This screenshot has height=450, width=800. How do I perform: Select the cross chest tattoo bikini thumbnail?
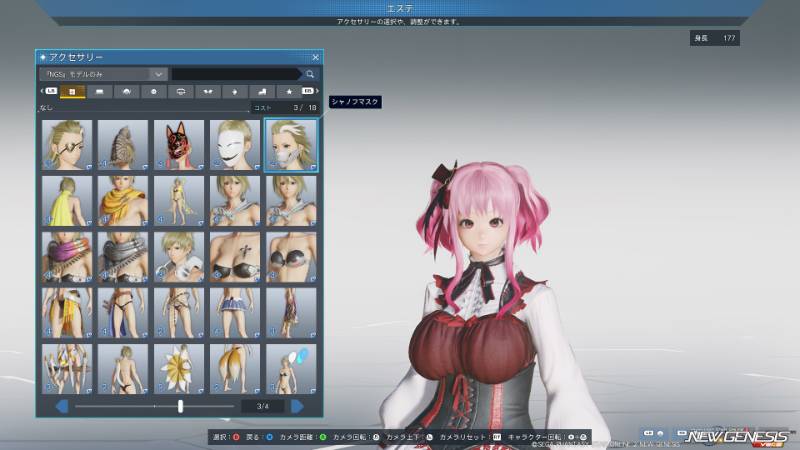pyautogui.click(x=235, y=257)
